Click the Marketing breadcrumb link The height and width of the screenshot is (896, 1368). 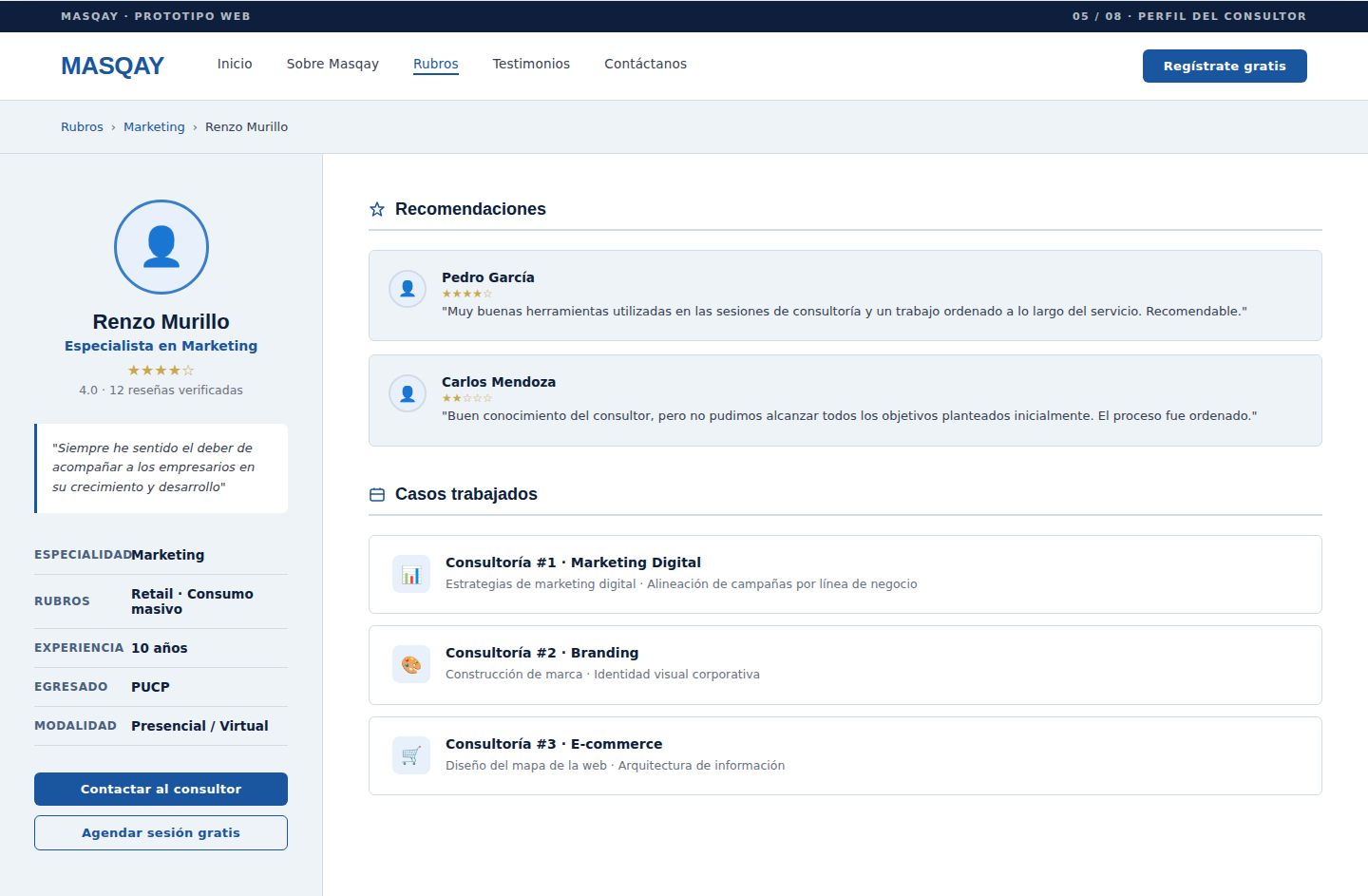pyautogui.click(x=154, y=126)
